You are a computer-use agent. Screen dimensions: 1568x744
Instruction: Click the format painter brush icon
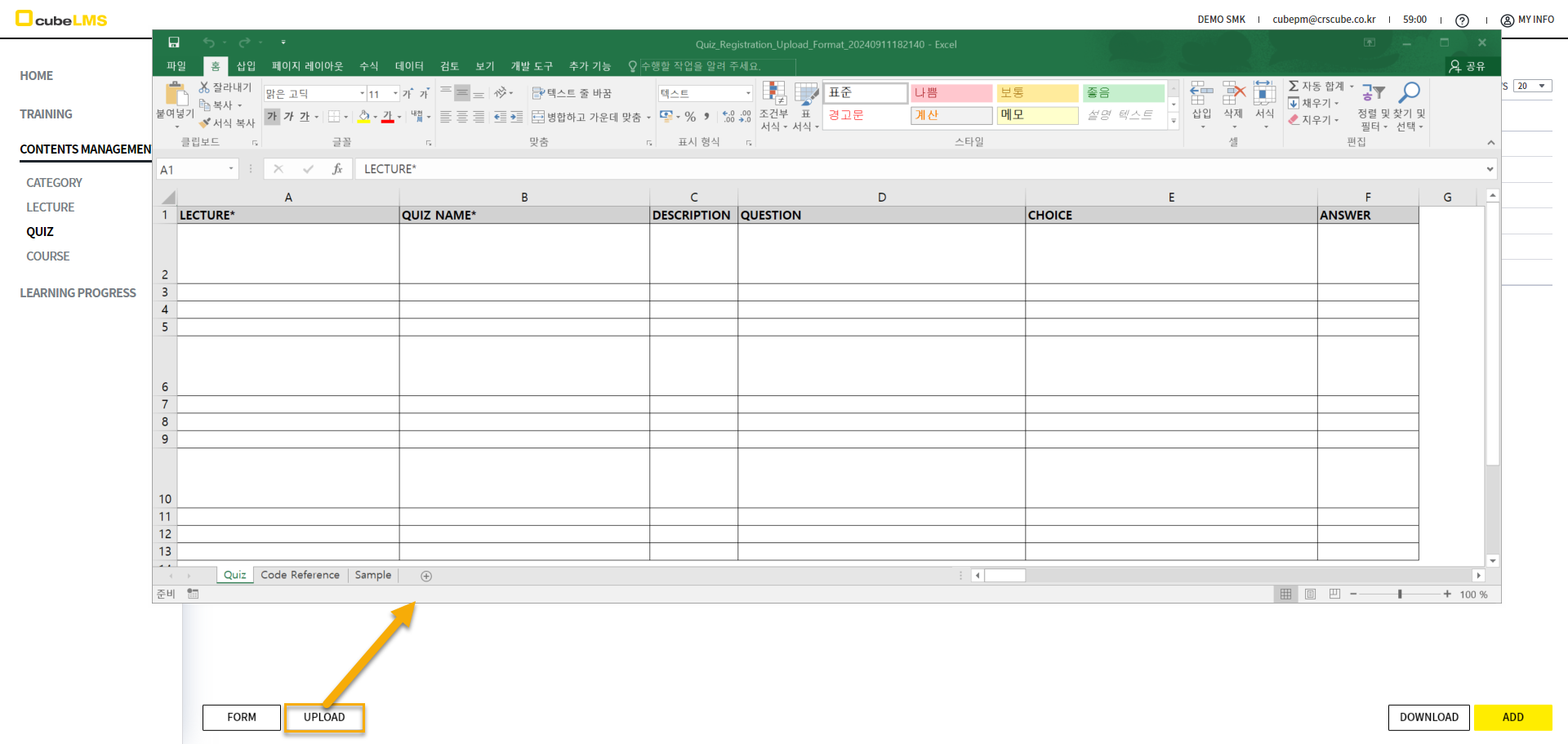[x=205, y=123]
